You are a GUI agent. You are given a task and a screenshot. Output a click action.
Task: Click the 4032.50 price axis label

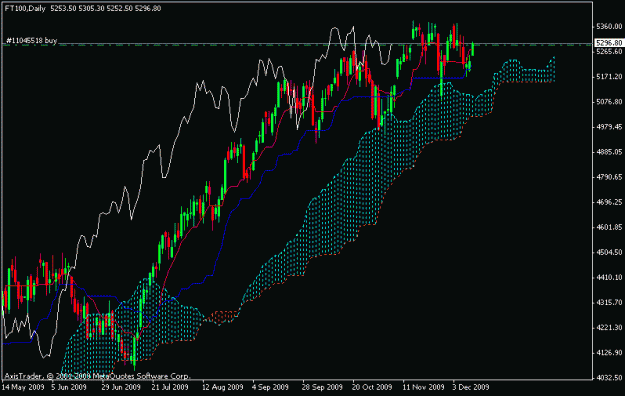click(609, 377)
